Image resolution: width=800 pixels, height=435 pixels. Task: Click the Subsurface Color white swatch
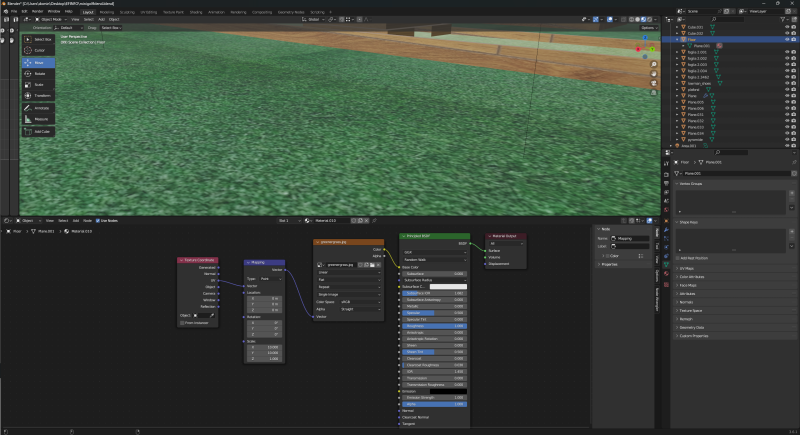coord(448,287)
